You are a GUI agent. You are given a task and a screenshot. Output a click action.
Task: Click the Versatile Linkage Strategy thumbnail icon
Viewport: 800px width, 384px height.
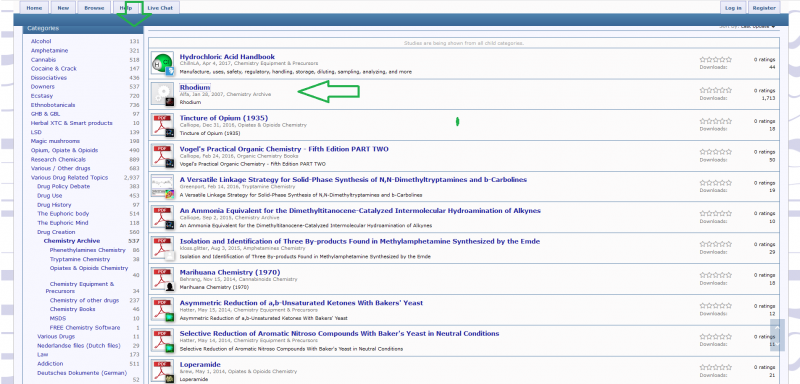[x=163, y=187]
